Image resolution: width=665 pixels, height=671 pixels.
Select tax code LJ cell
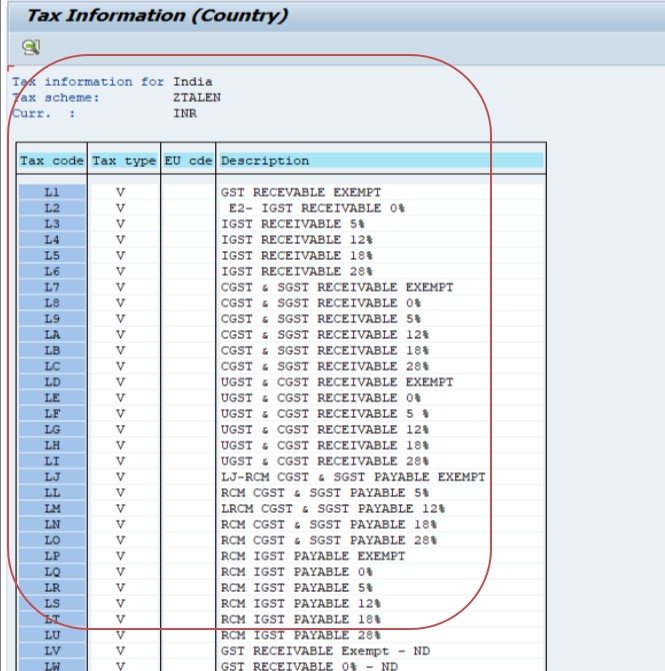coord(52,477)
